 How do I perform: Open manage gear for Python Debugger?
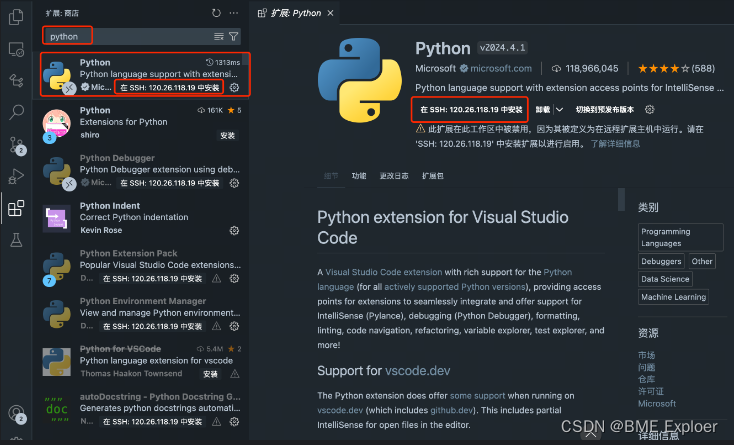pos(234,183)
